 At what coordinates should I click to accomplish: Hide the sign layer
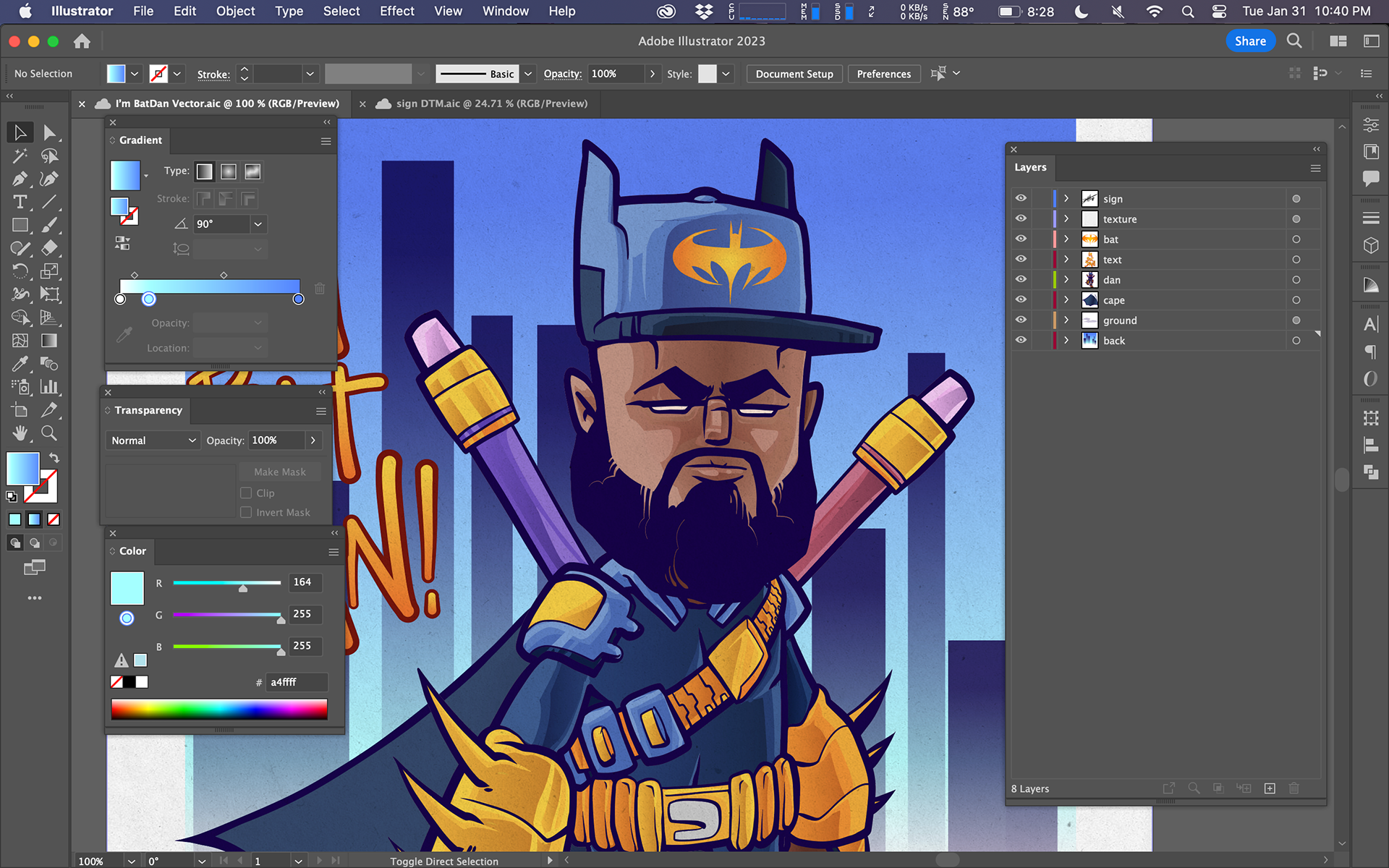click(x=1021, y=198)
